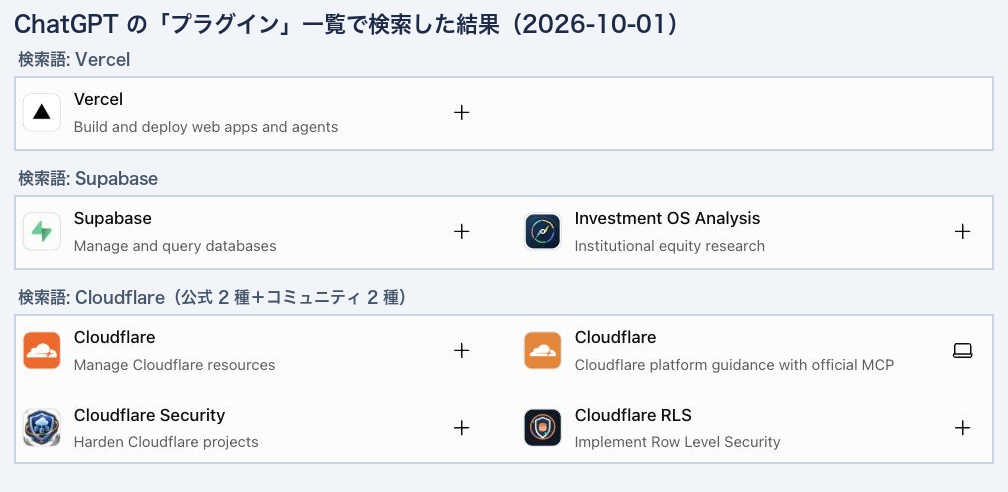Open the Cloudflare RLS title
The image size is (1008, 492).
pyautogui.click(x=633, y=415)
